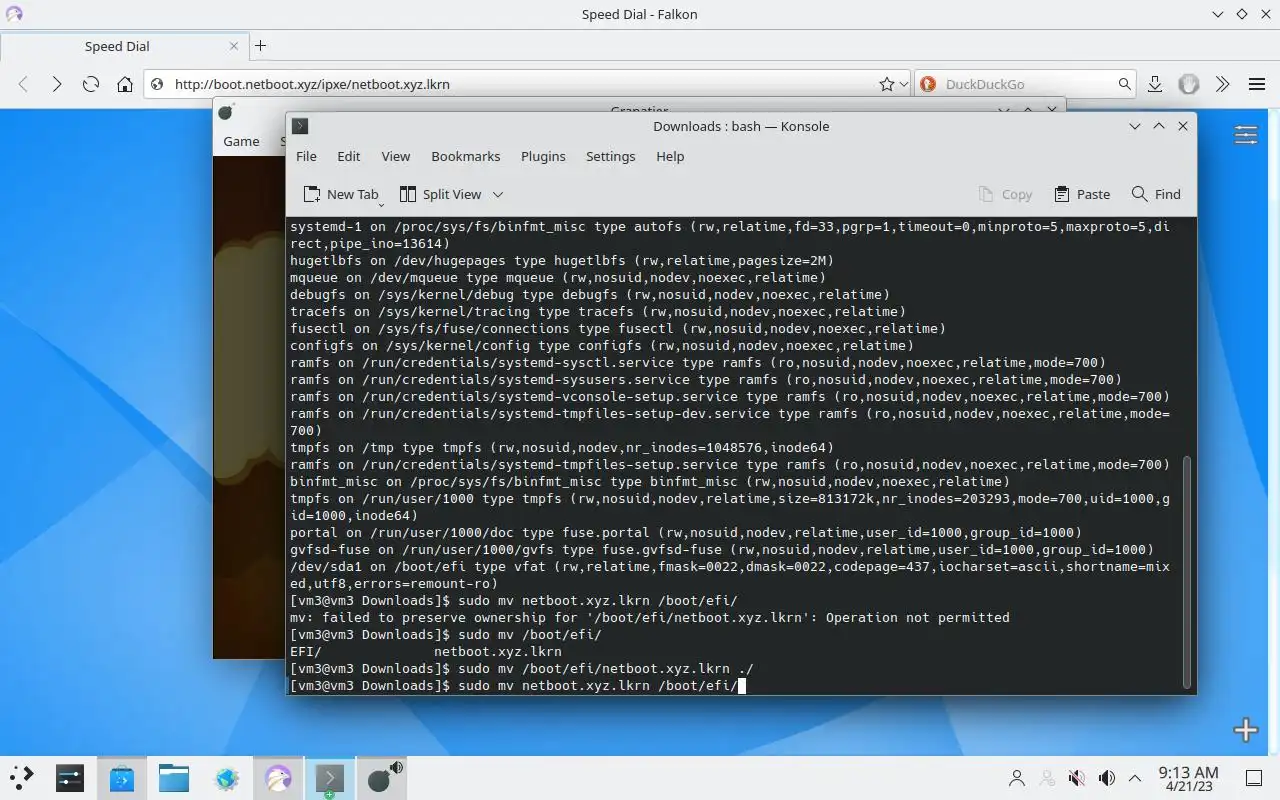Open Dolphin file manager from taskbar

(174, 777)
